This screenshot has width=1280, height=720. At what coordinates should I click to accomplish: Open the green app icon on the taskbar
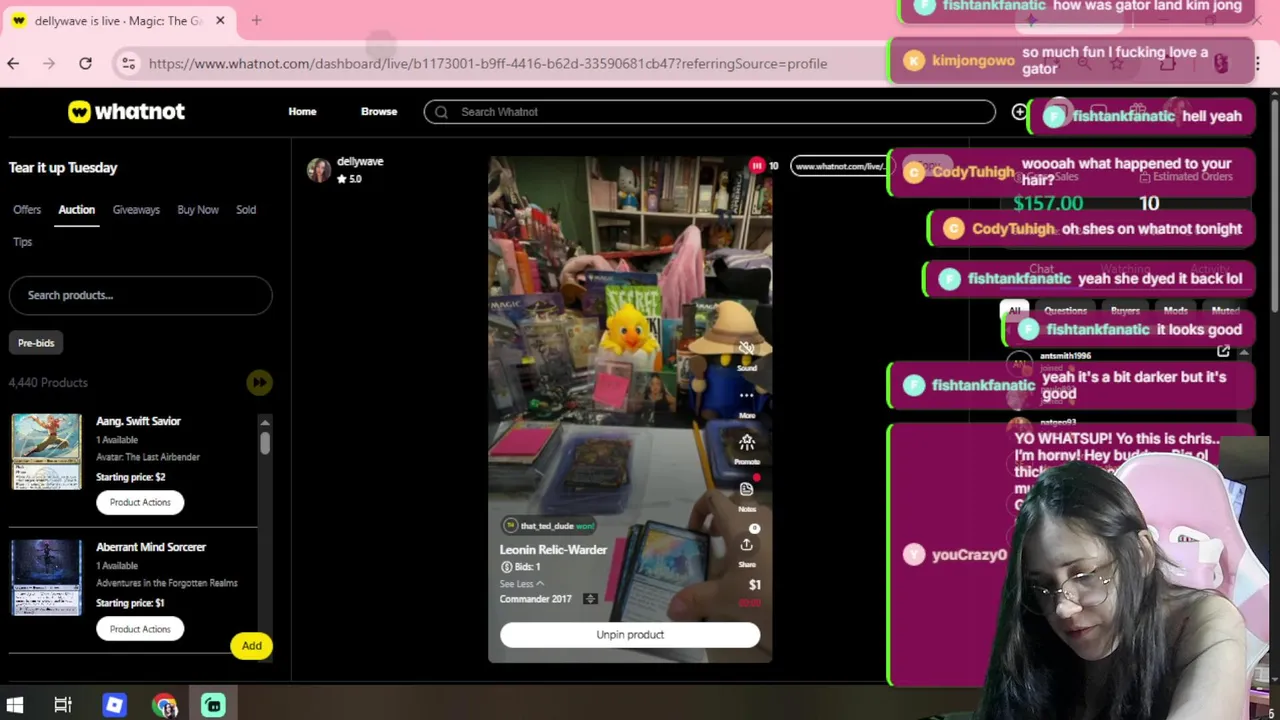coord(213,705)
